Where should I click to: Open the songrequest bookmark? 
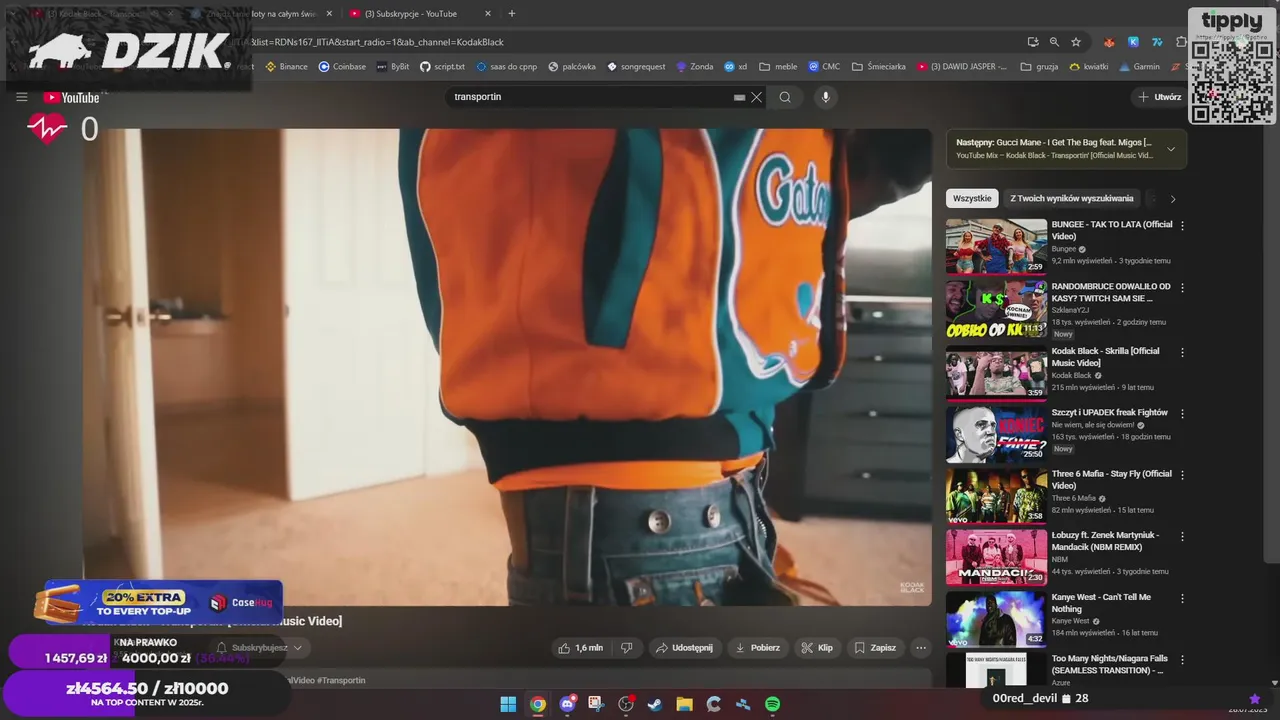[x=636, y=67]
